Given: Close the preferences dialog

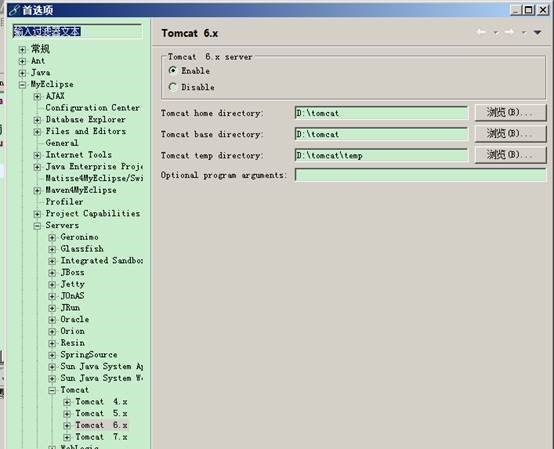Looking at the screenshot, I should 542,10.
